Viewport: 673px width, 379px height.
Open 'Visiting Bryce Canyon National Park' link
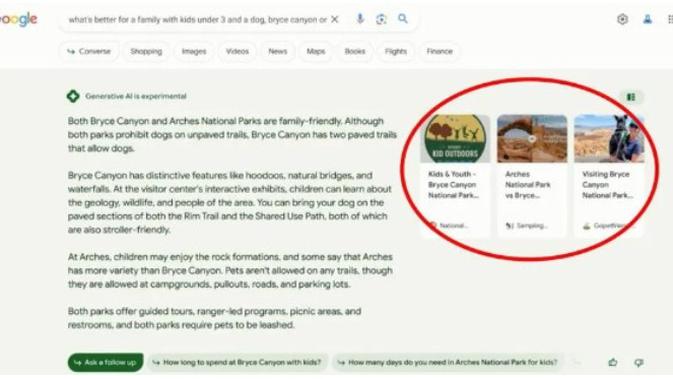(x=607, y=185)
